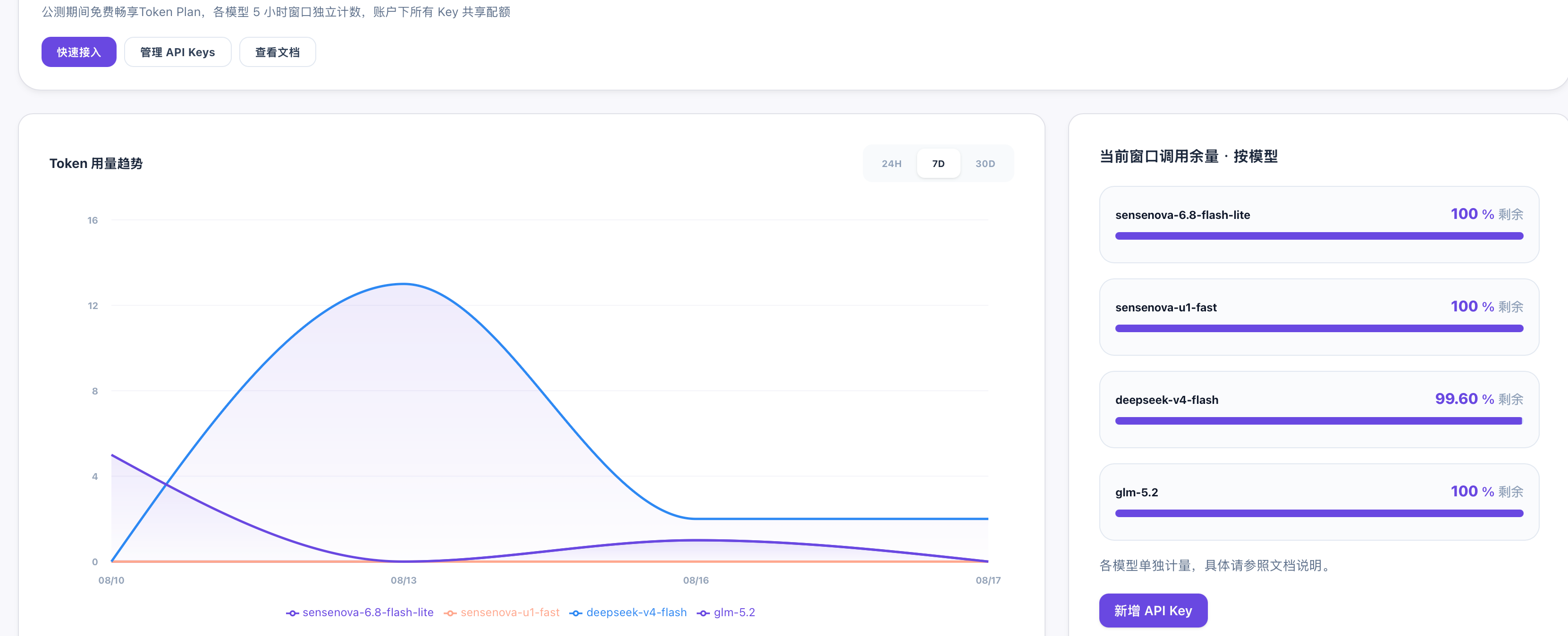Click the deepseek-v4-flash legend marker icon

pos(576,613)
